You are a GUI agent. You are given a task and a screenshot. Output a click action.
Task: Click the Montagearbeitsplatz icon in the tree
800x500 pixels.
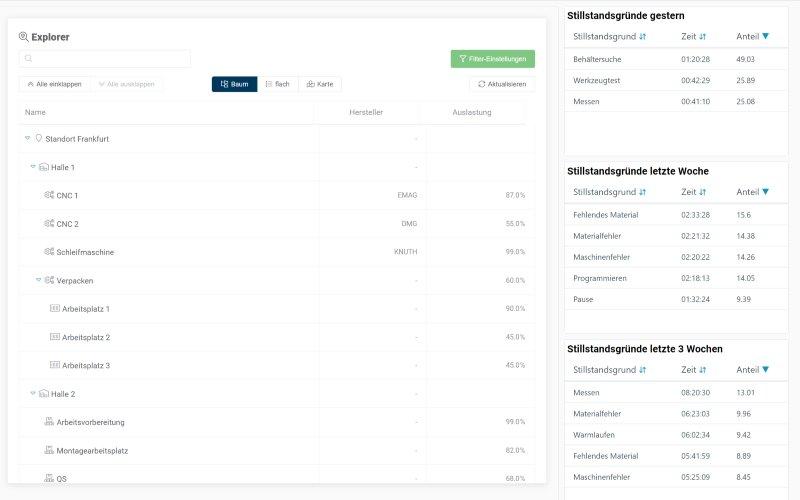[49, 451]
